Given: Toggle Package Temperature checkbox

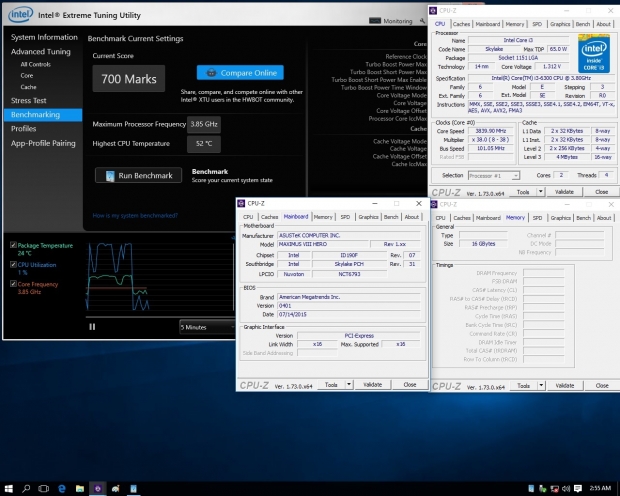Looking at the screenshot, I should pyautogui.click(x=13, y=245).
